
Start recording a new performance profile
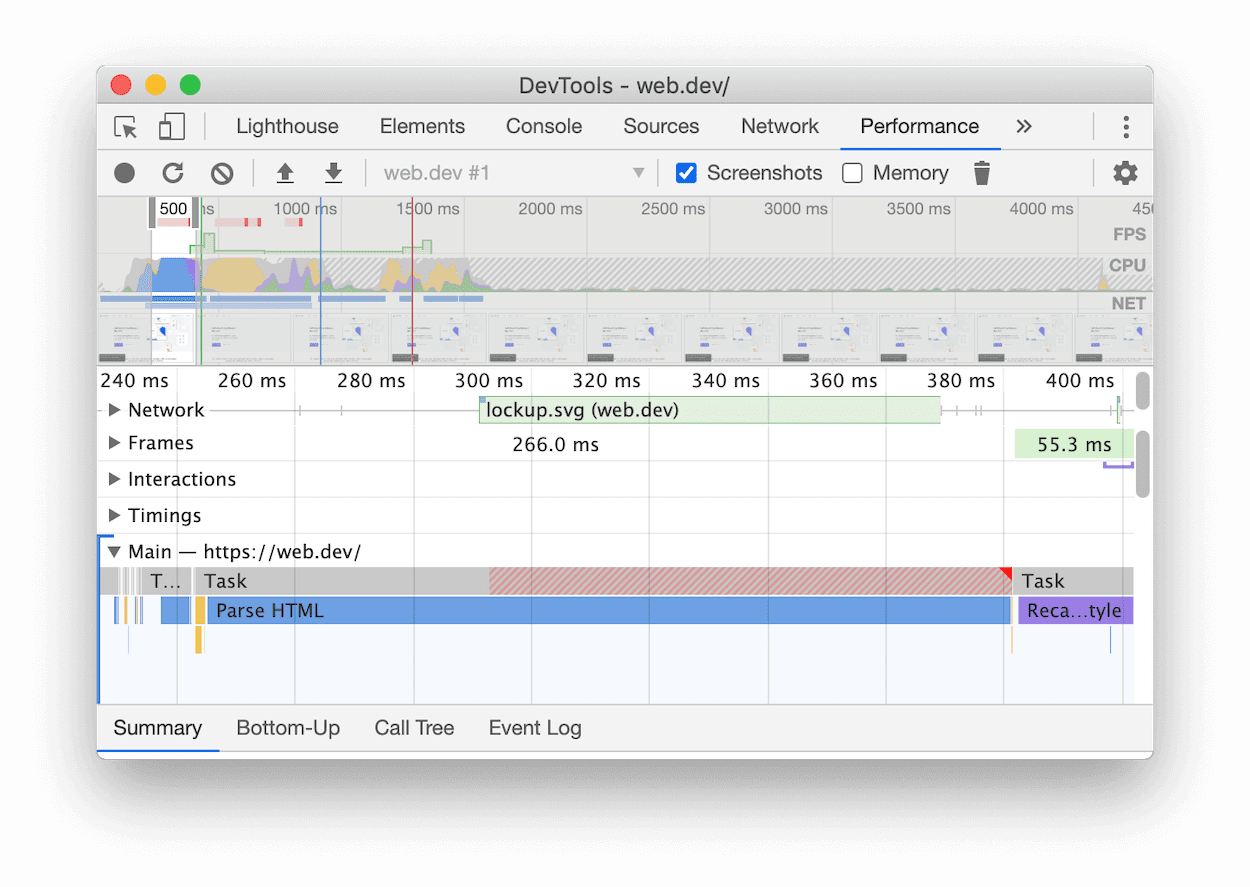pos(124,172)
